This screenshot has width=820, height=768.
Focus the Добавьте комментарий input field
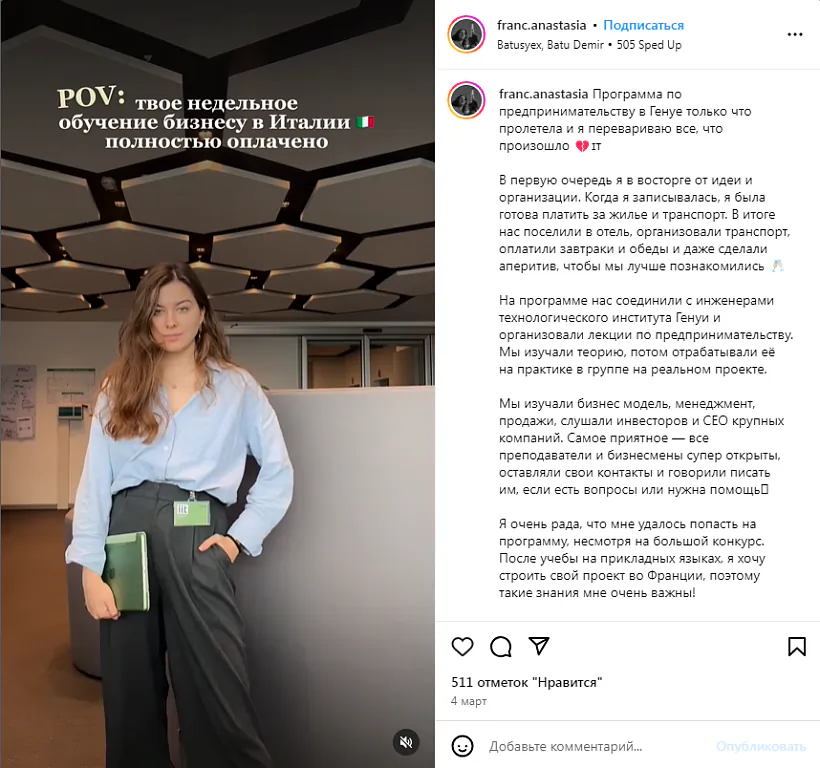596,747
